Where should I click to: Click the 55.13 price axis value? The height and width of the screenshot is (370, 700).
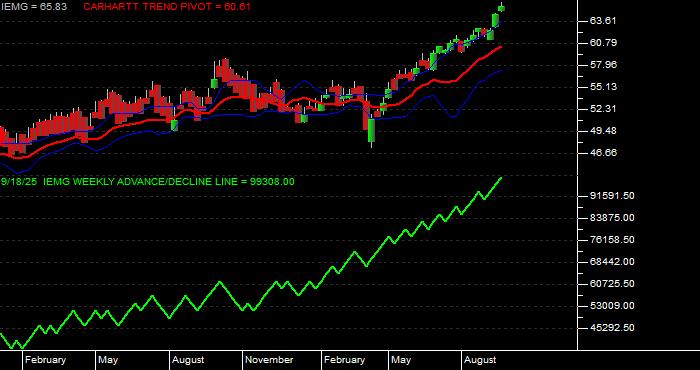point(604,87)
